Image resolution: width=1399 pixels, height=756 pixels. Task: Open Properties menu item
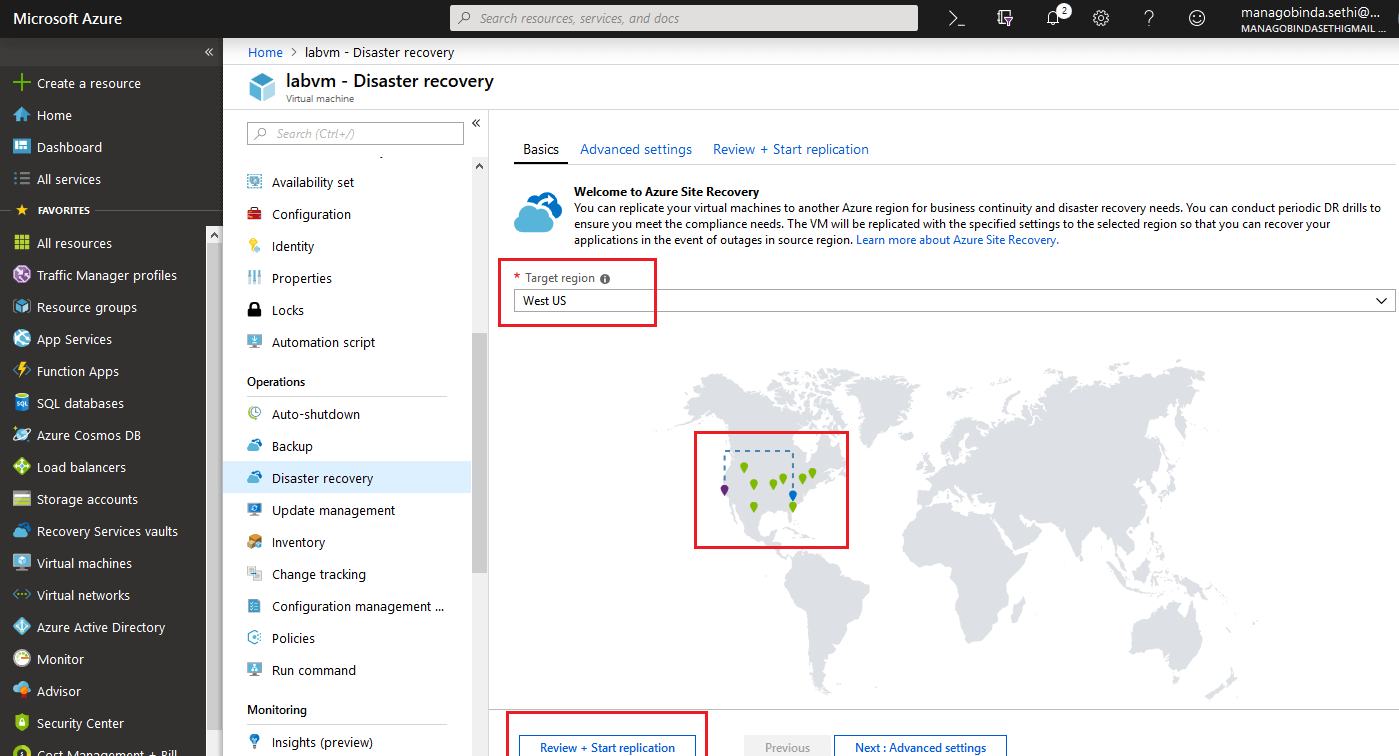coord(301,278)
